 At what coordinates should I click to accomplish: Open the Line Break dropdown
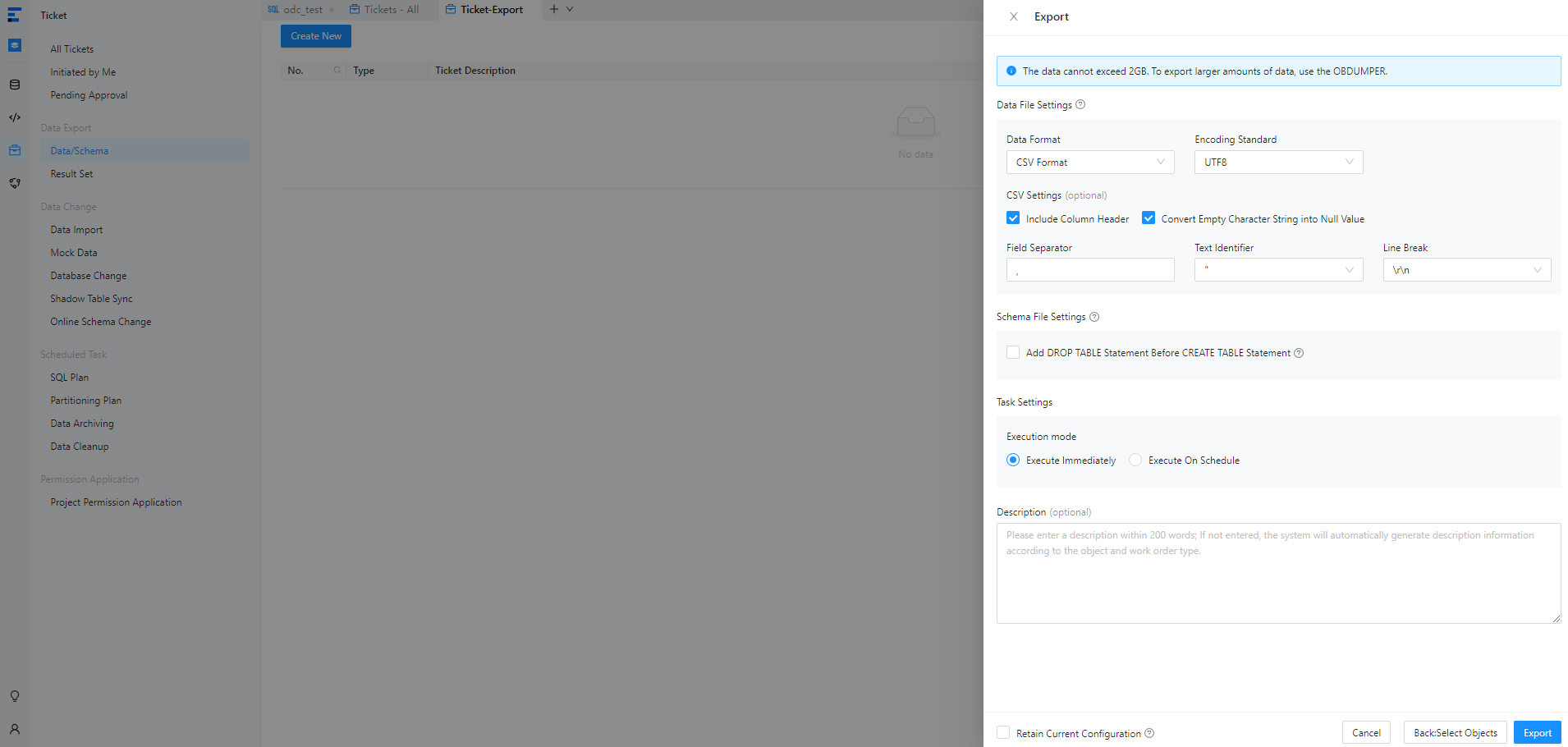[1466, 270]
